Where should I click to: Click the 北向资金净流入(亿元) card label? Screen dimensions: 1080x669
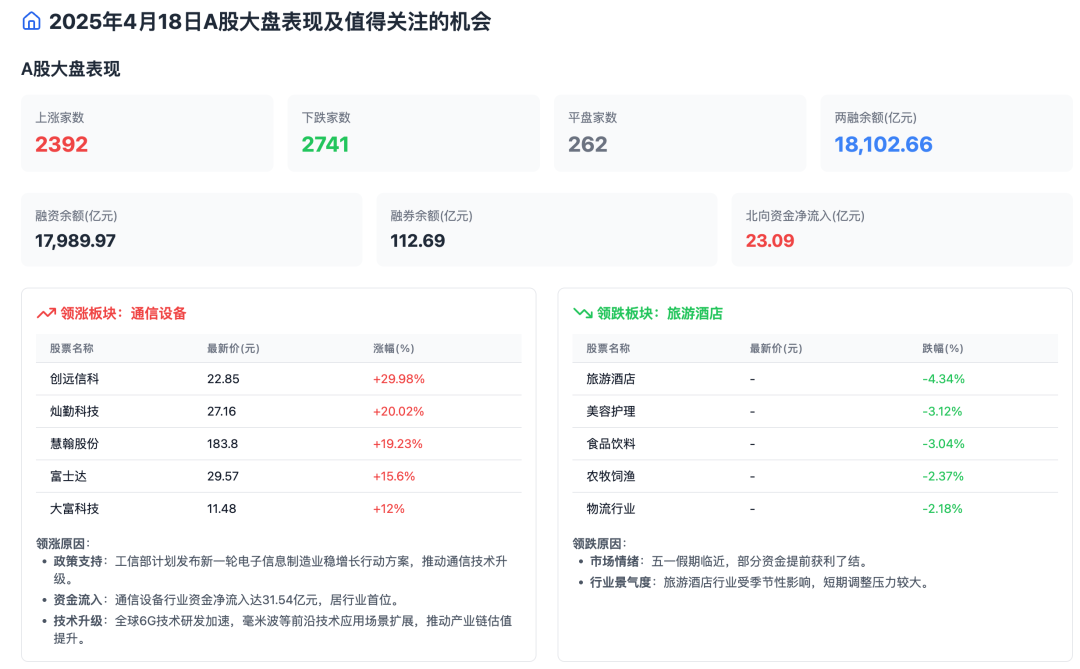coord(804,216)
